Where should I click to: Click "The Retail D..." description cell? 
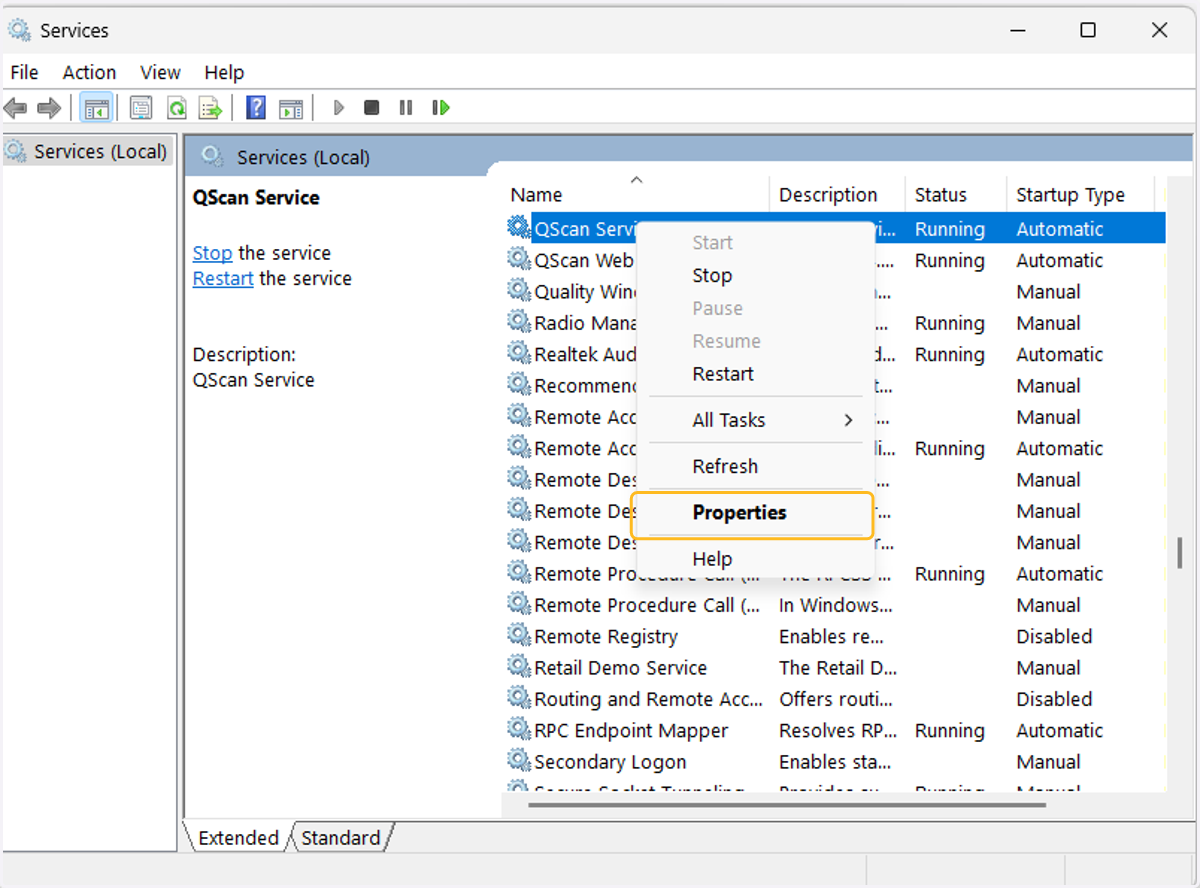point(837,667)
